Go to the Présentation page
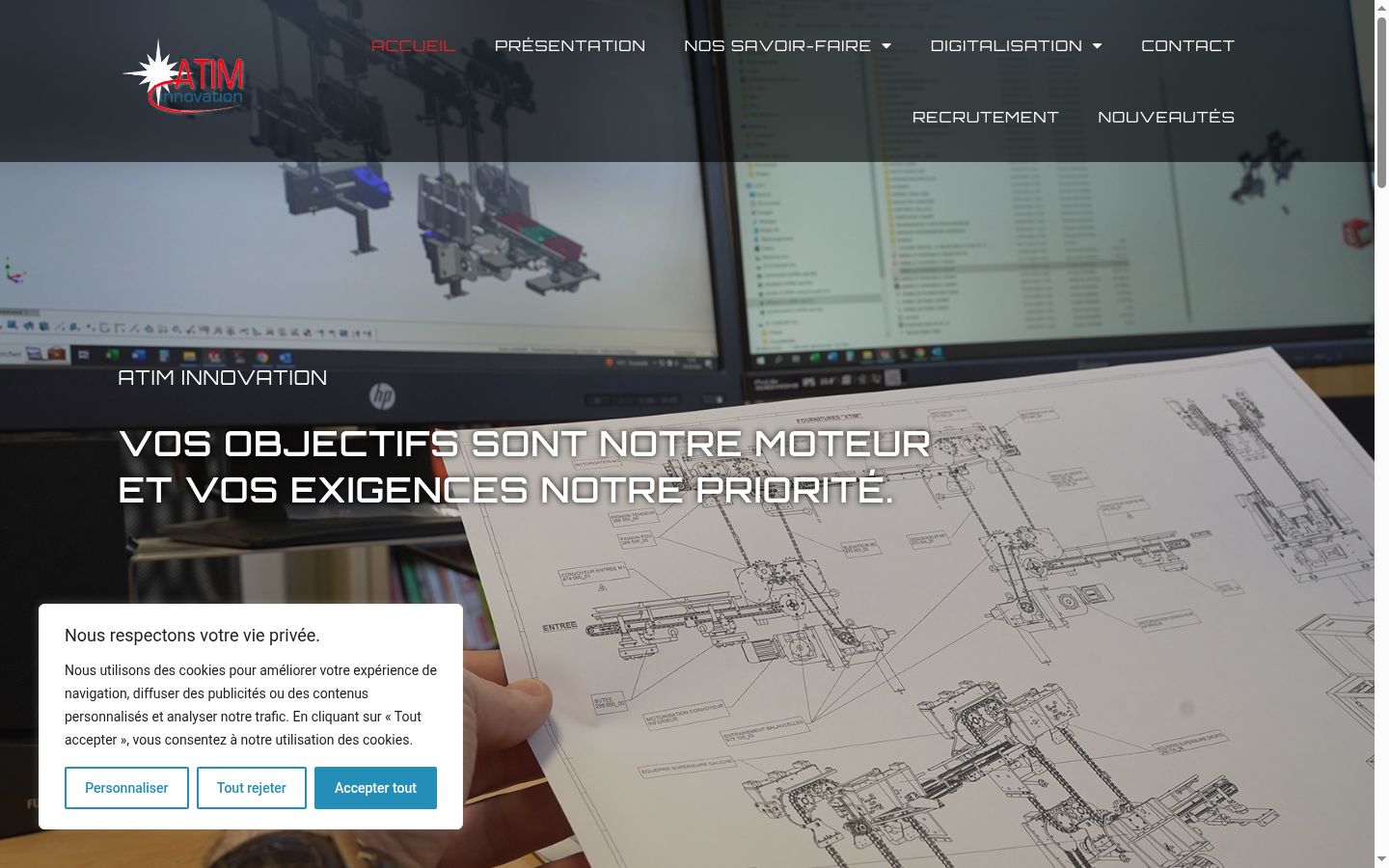Screen dimensions: 1389x868 [x=570, y=45]
